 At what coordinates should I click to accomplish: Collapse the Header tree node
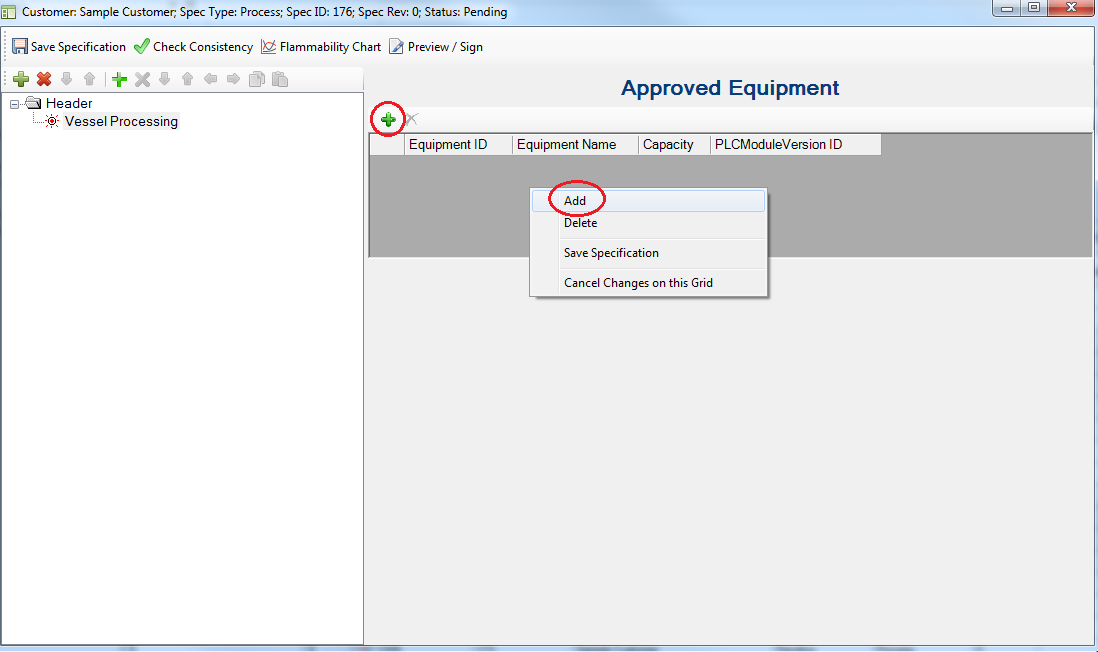(15, 104)
